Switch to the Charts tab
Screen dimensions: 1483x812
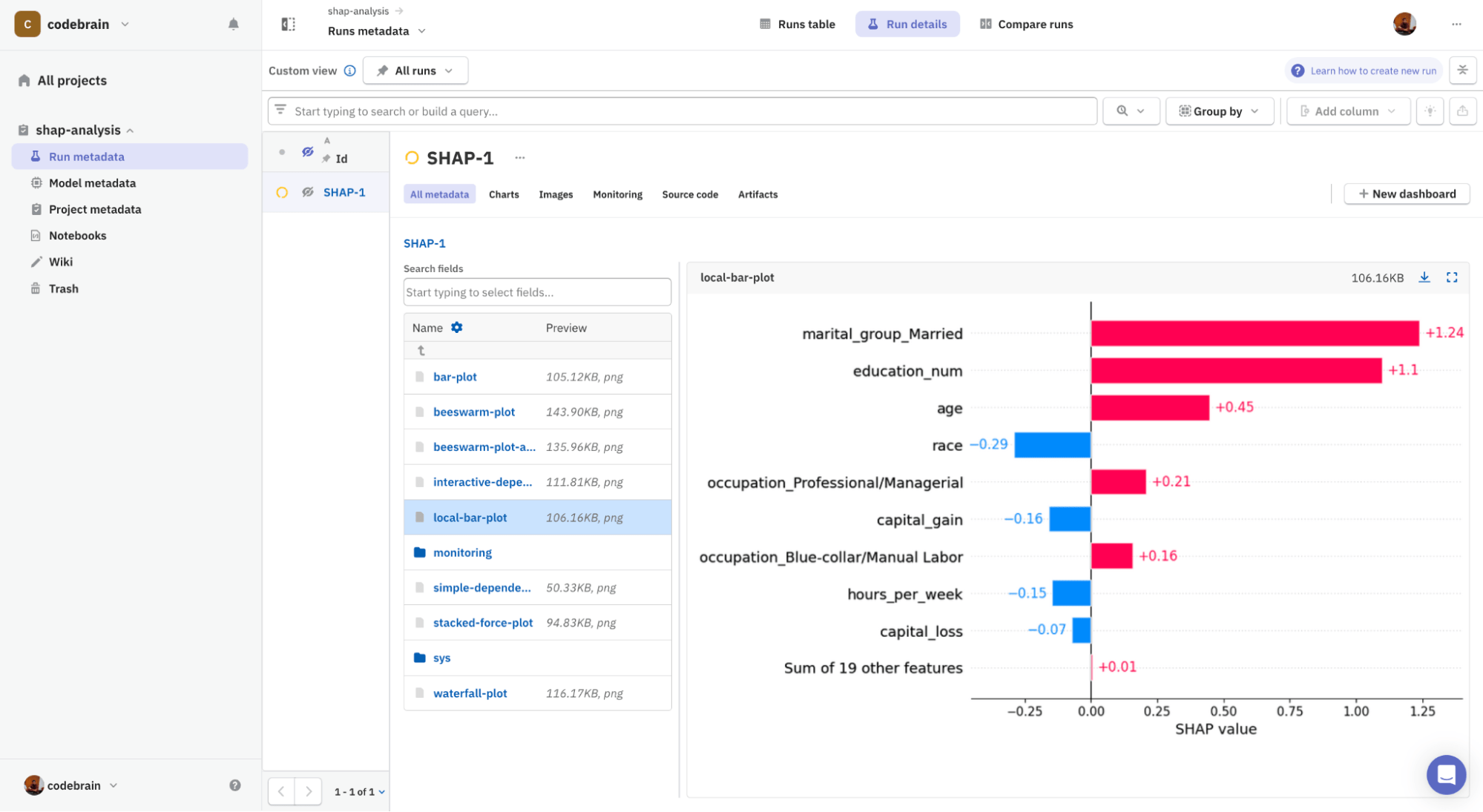(503, 194)
